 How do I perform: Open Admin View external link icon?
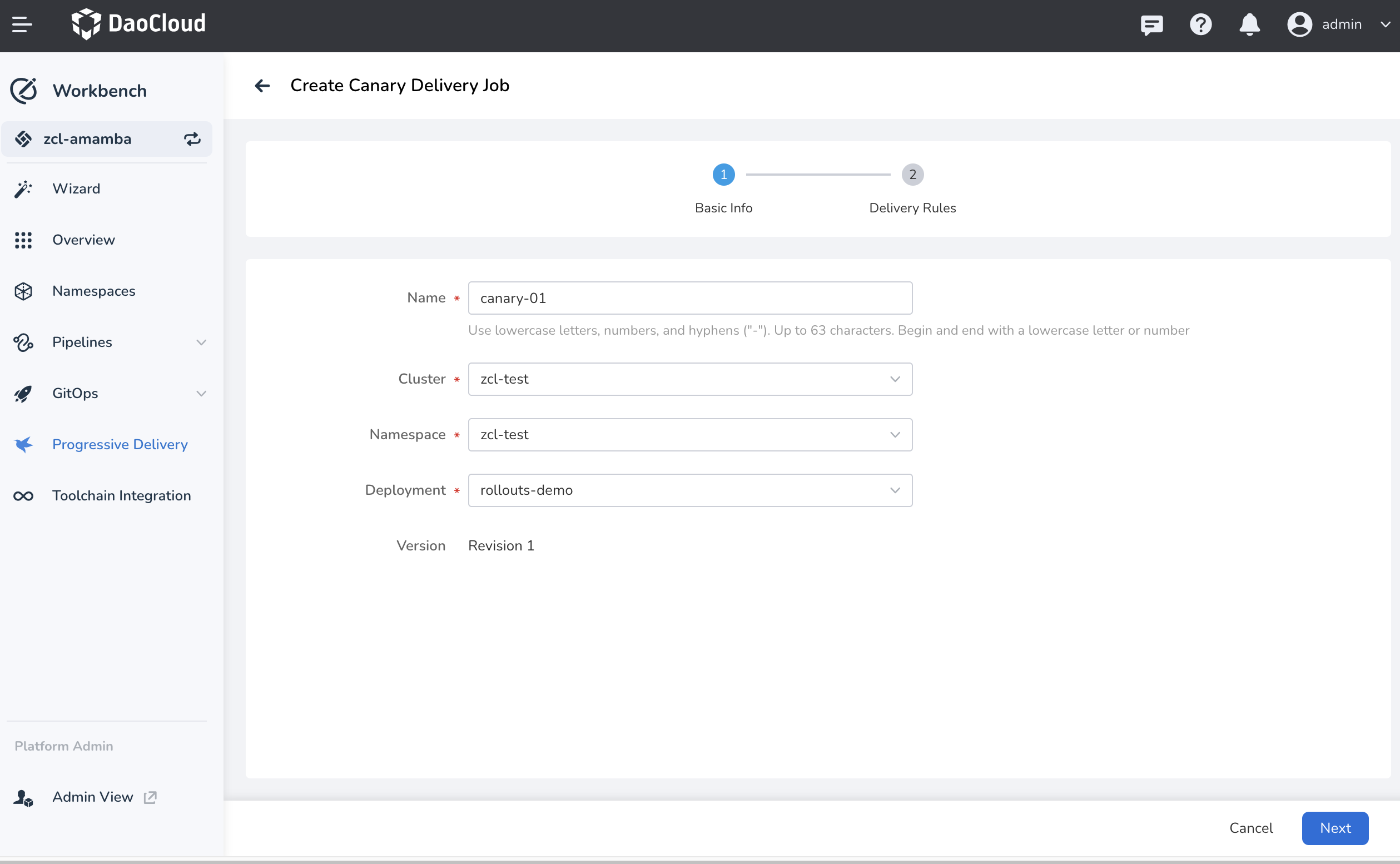pos(150,797)
